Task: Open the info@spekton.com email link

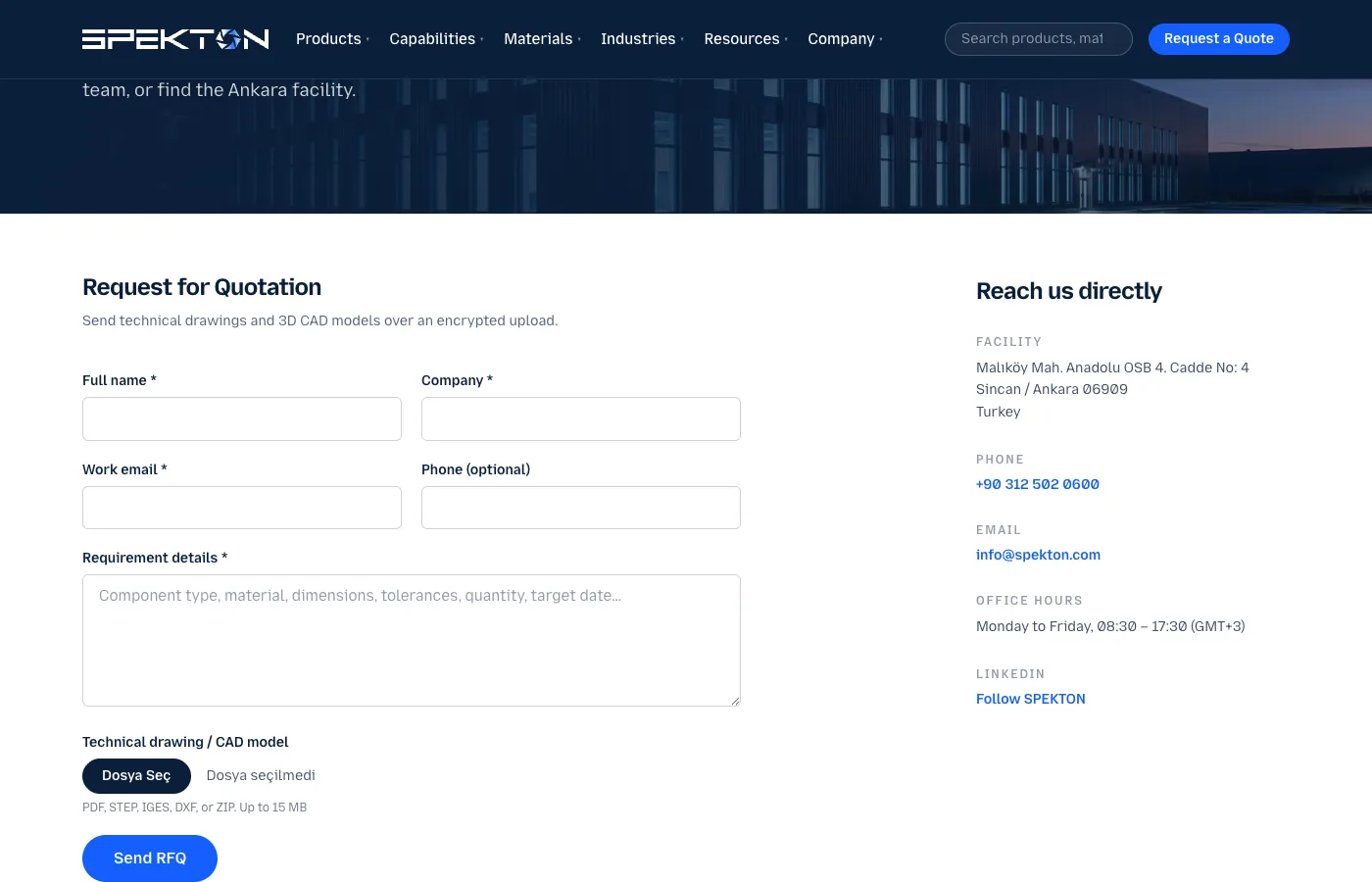Action: tap(1038, 555)
